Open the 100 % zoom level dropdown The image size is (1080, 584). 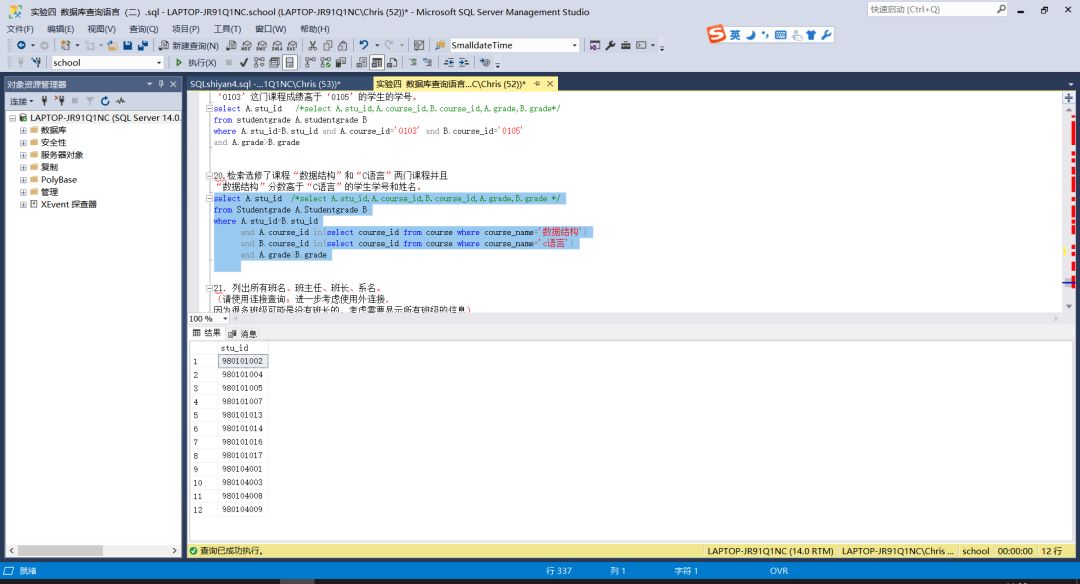point(225,319)
